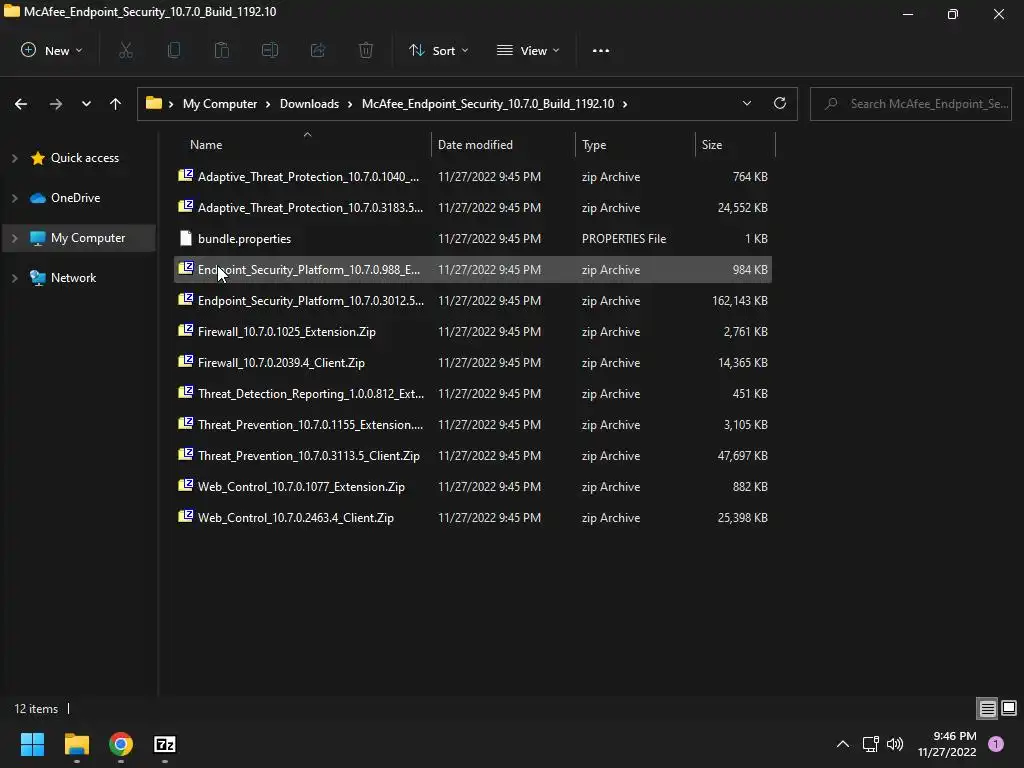
Task: Click the Delete trash can icon
Action: pyautogui.click(x=366, y=50)
